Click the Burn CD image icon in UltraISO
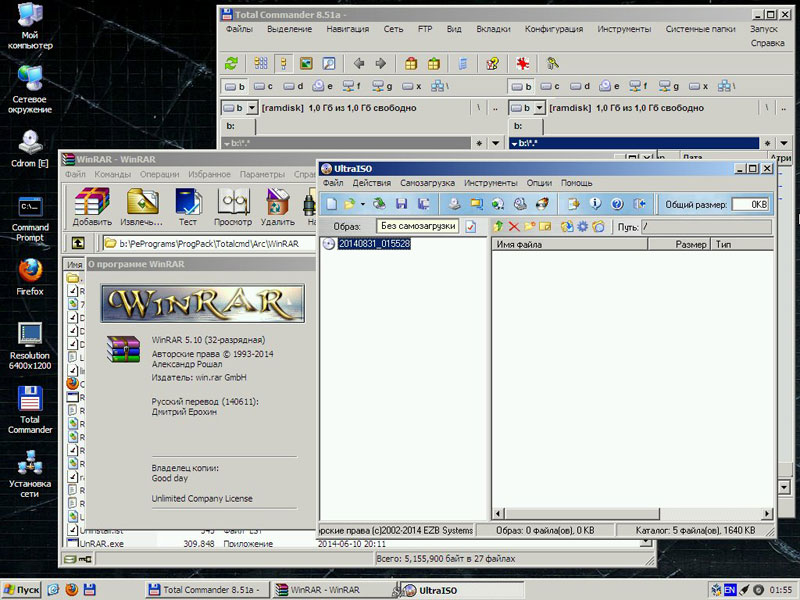This screenshot has width=800, height=600. 542,204
